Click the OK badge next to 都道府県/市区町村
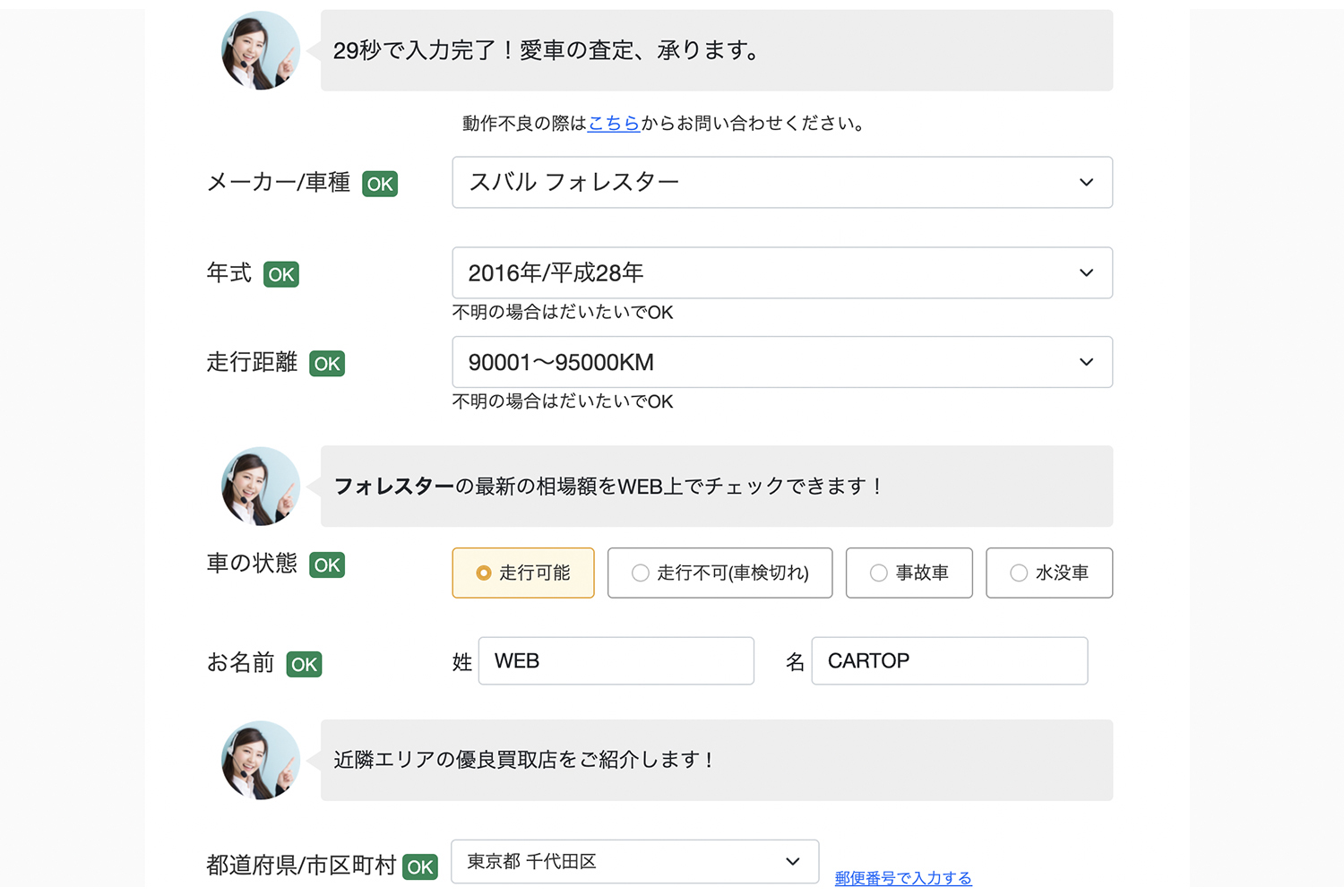1344x896 pixels. pos(420,866)
